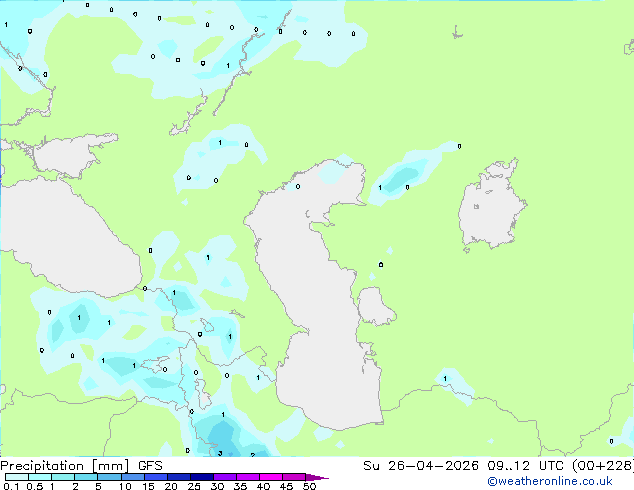
Task: Click the '45' legend value
Action: pyautogui.click(x=286, y=486)
